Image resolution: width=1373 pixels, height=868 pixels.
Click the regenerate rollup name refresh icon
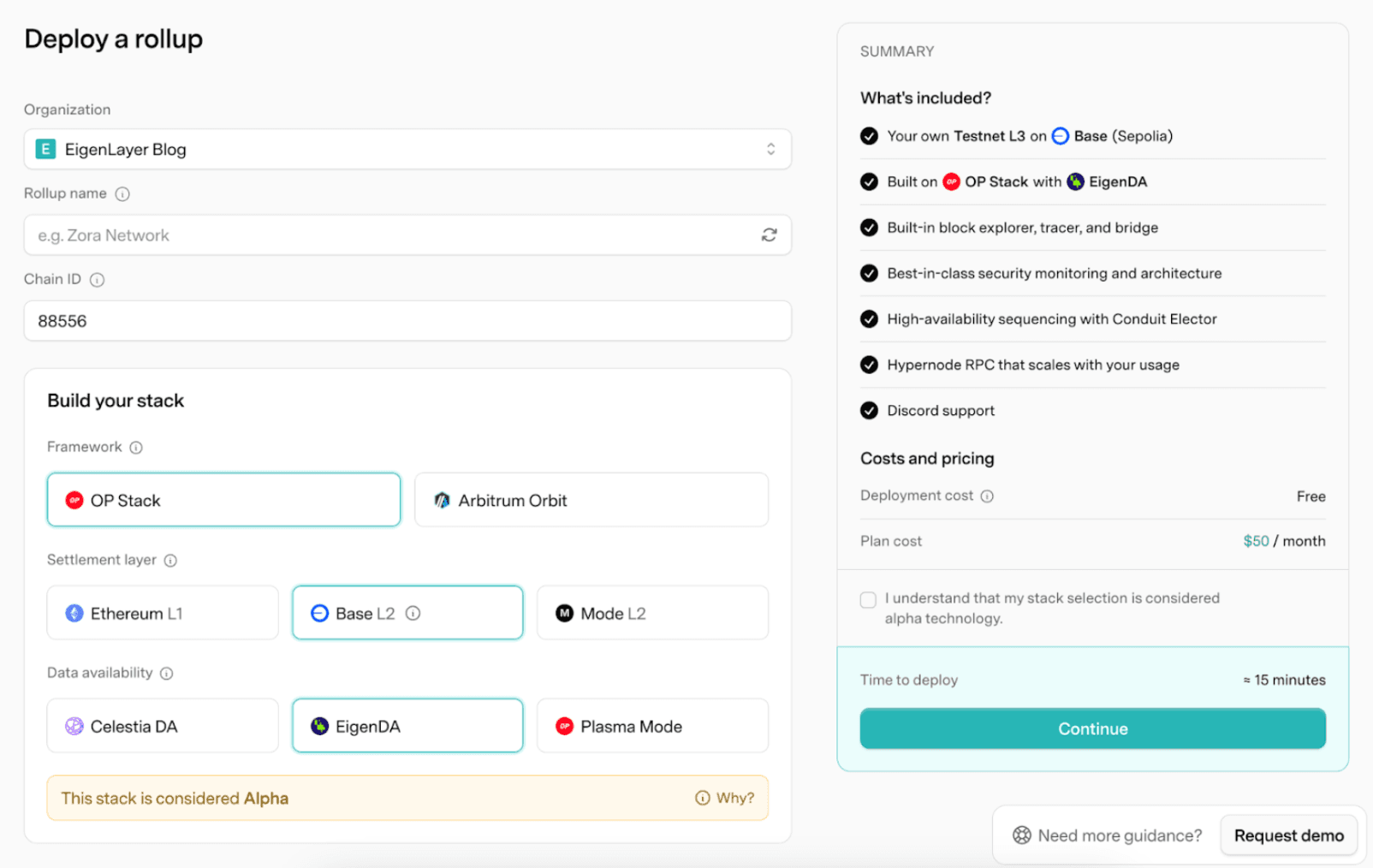(769, 235)
